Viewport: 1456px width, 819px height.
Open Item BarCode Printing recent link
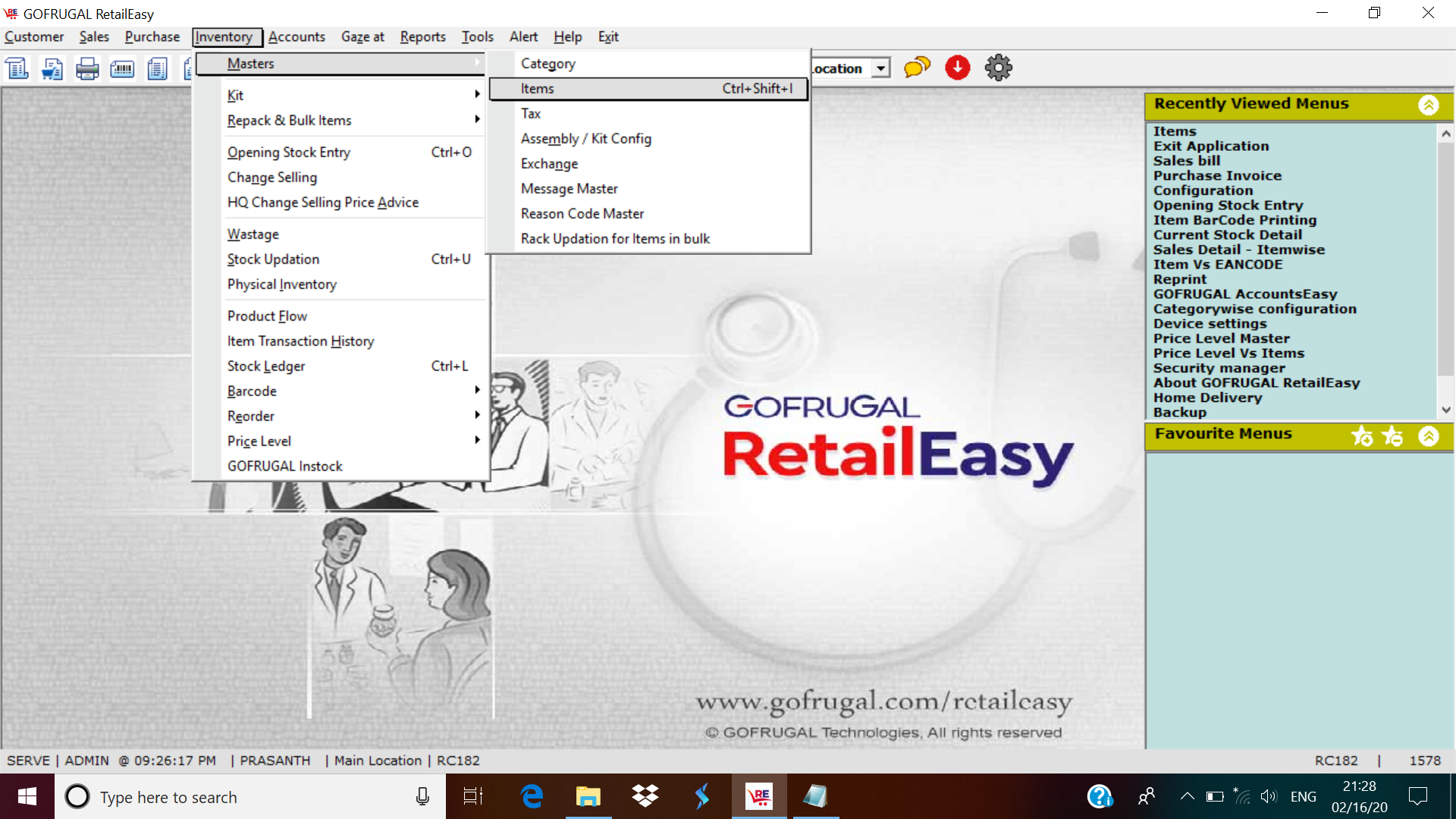click(x=1235, y=220)
